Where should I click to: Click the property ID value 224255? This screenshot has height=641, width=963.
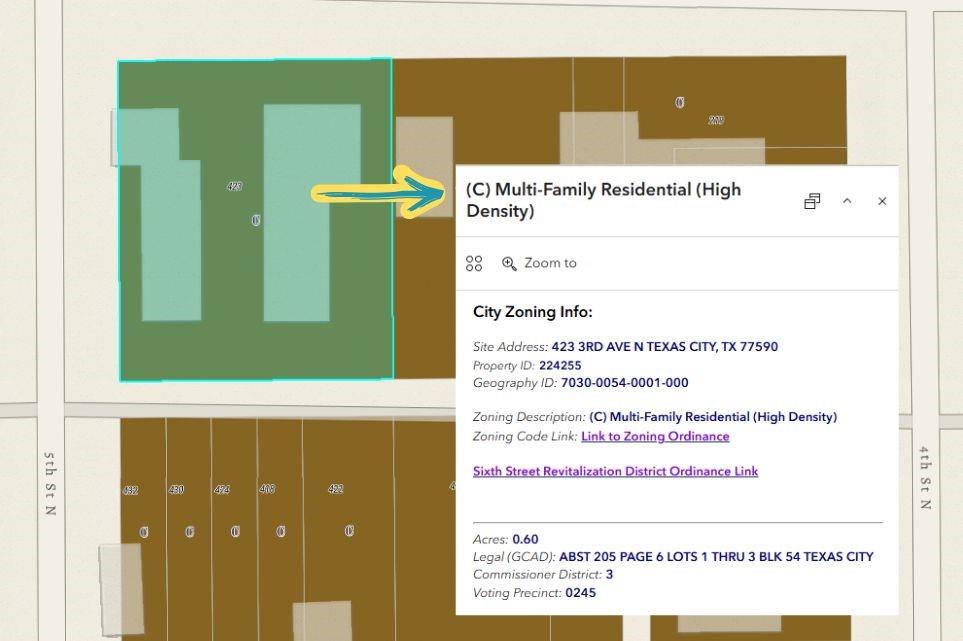tap(560, 365)
